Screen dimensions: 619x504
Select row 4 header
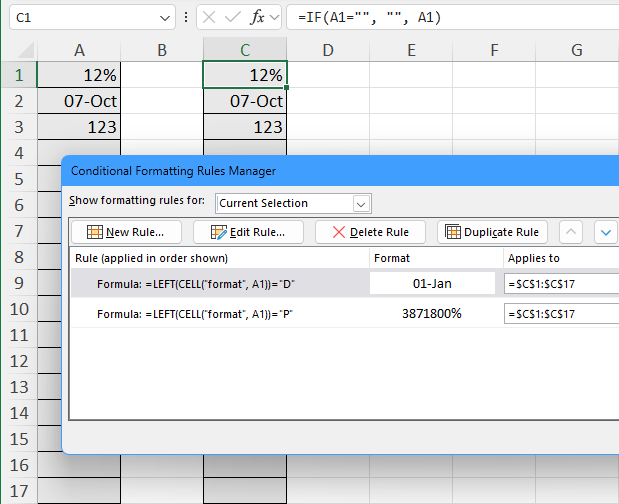19,153
